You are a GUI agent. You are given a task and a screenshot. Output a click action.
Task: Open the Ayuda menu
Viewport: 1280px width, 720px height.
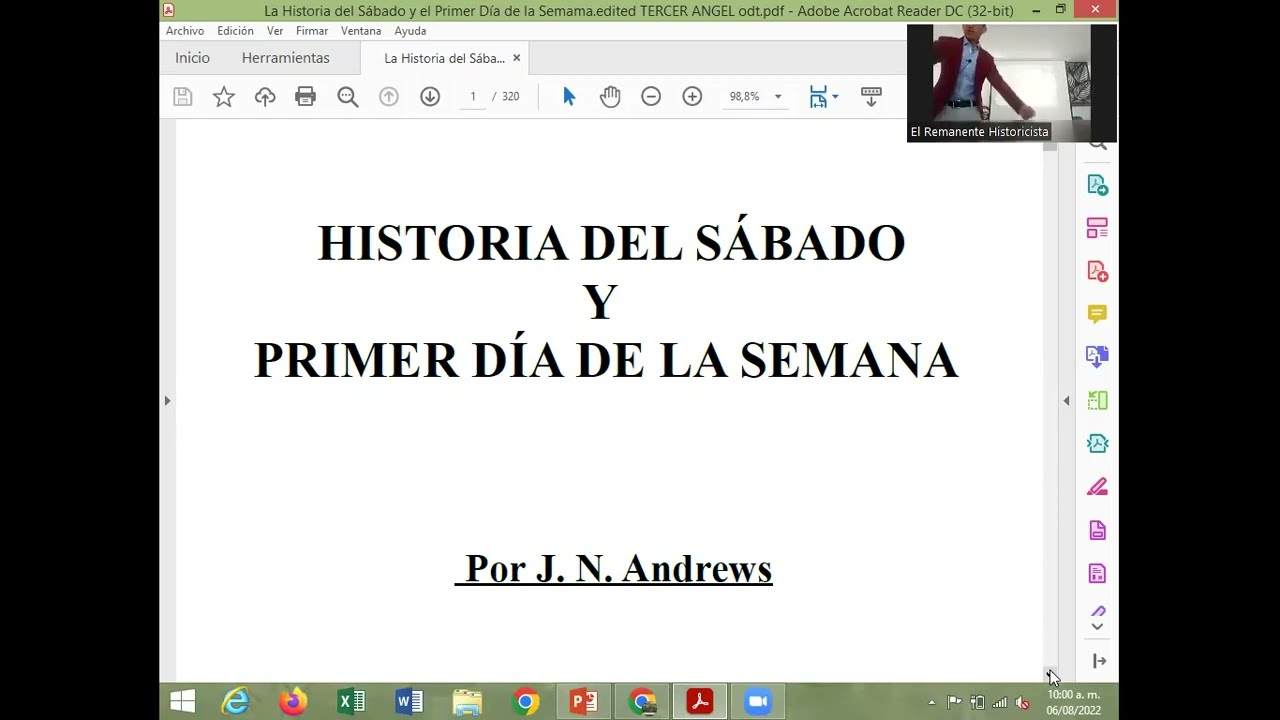(410, 31)
